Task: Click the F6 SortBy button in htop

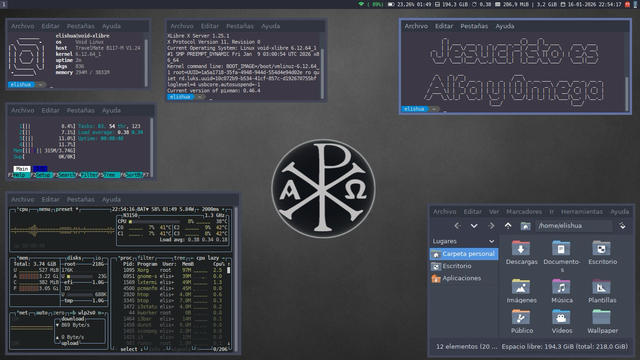Action: pos(132,175)
